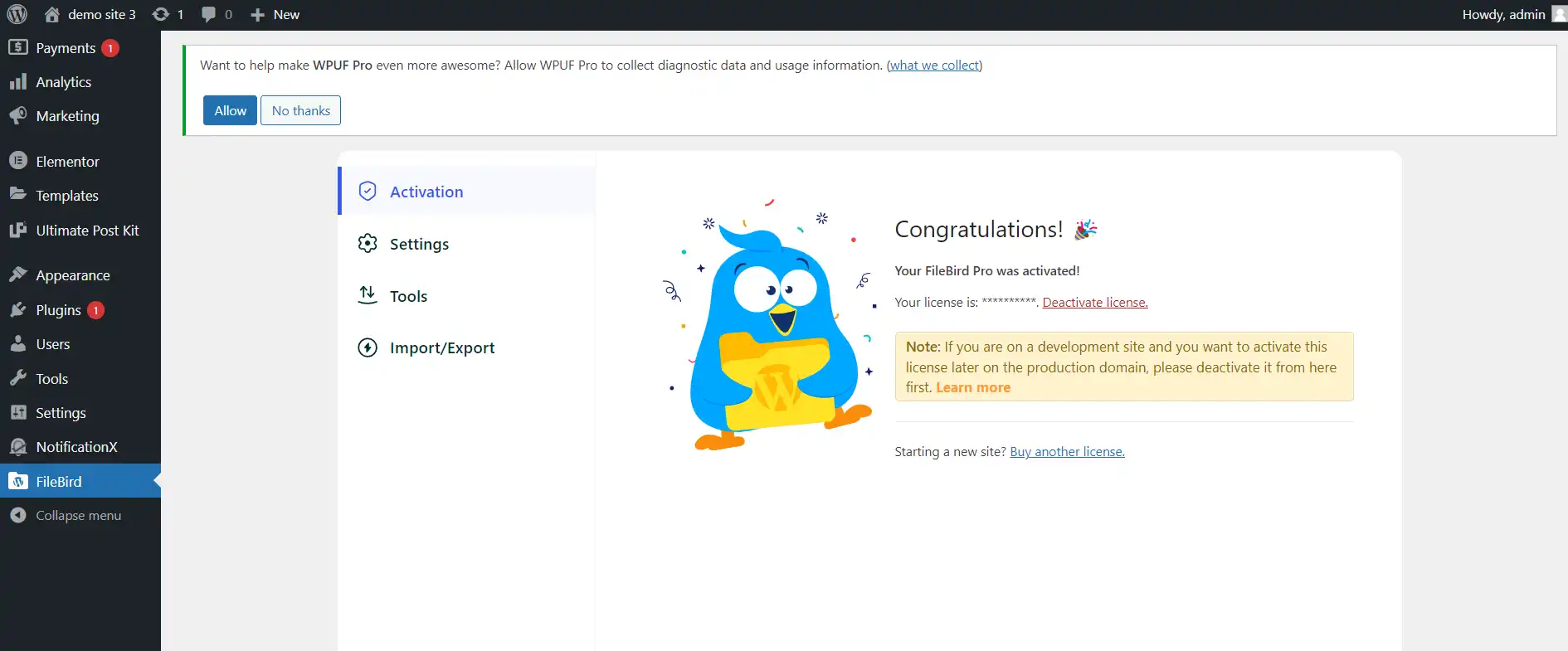Click the Plugins plug icon

(18, 309)
